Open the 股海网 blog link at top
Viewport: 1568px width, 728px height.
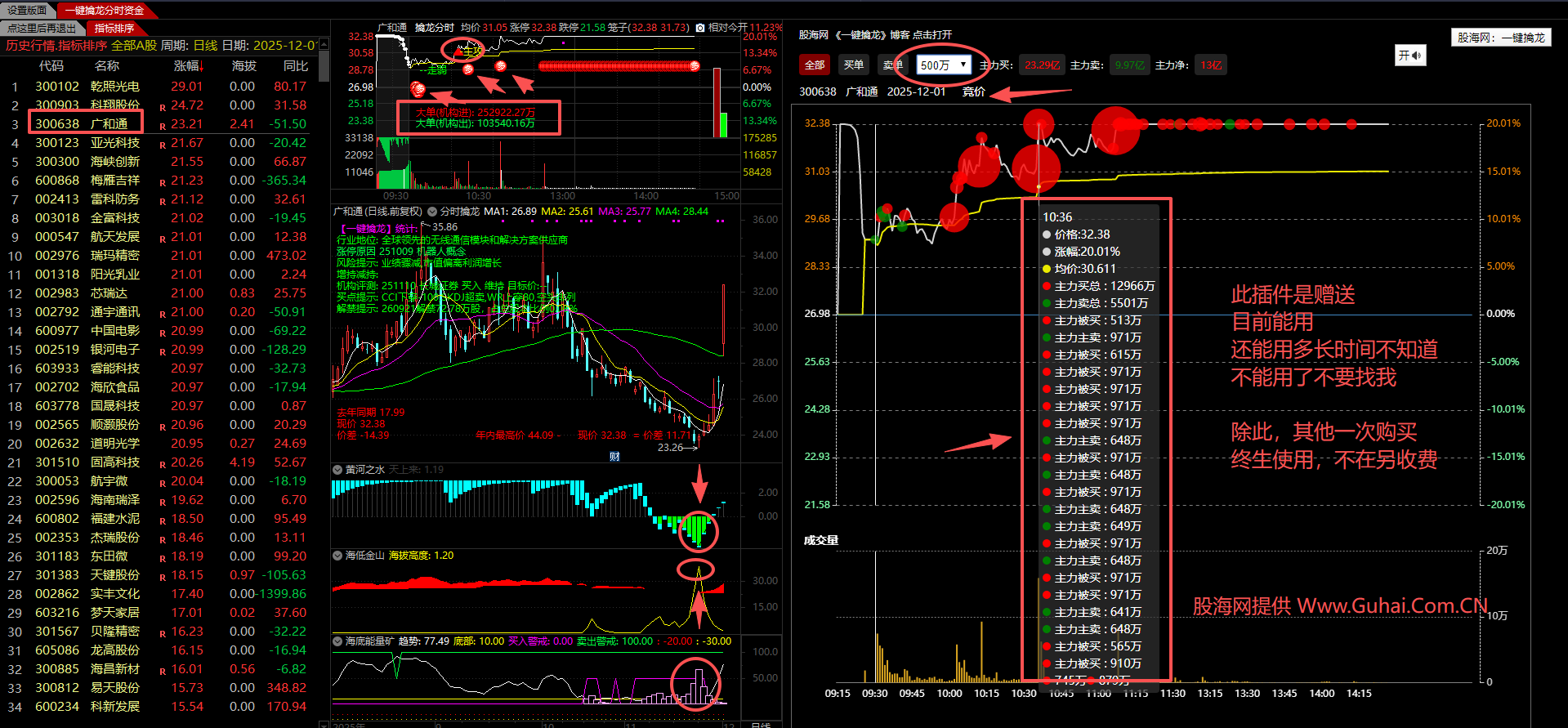click(x=874, y=35)
